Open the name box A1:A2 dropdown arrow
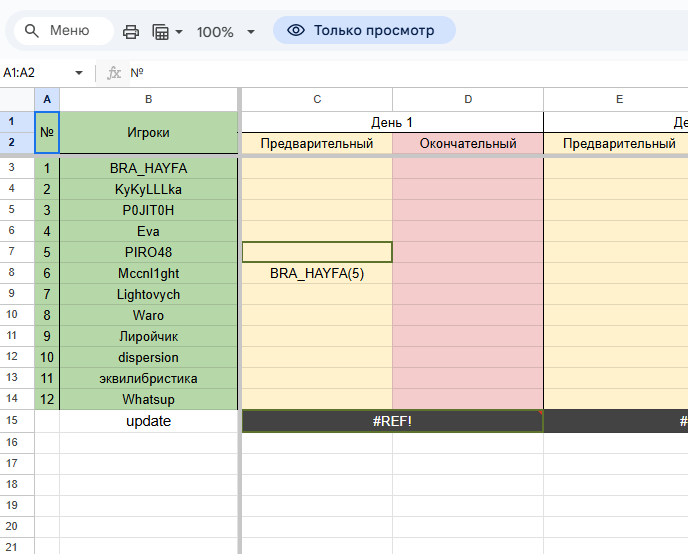688x554 pixels. pyautogui.click(x=79, y=72)
